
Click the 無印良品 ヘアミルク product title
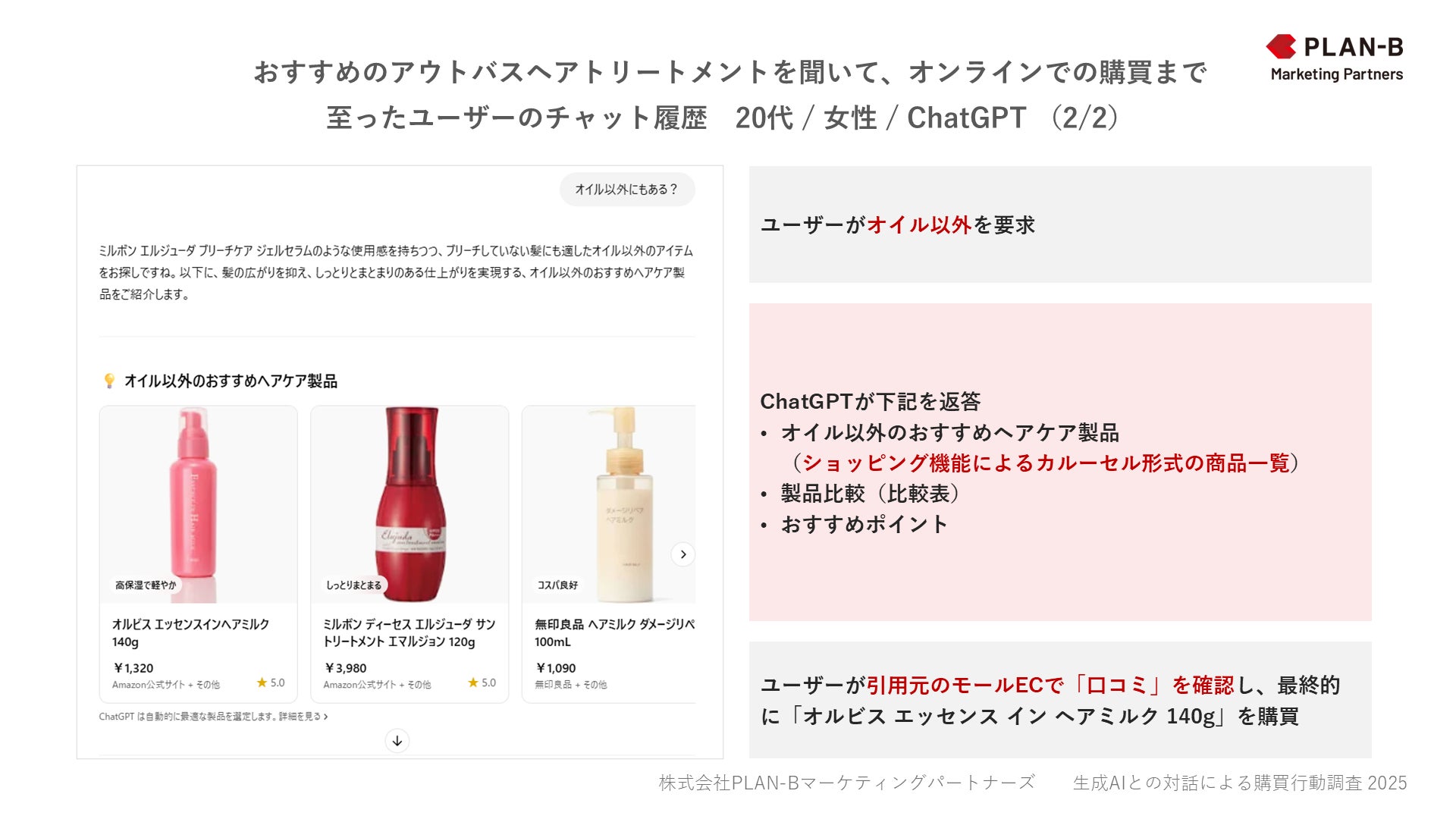[x=614, y=632]
